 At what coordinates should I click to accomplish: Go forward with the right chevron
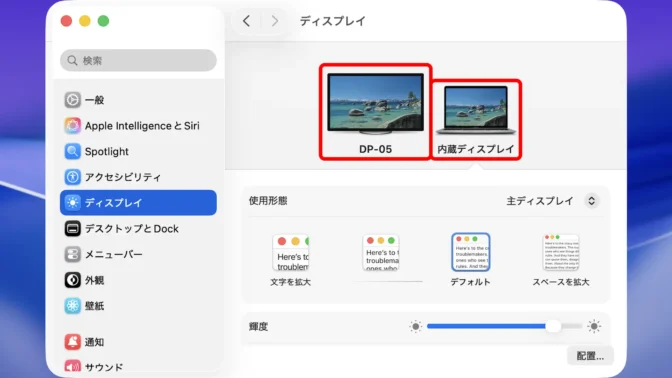(275, 21)
